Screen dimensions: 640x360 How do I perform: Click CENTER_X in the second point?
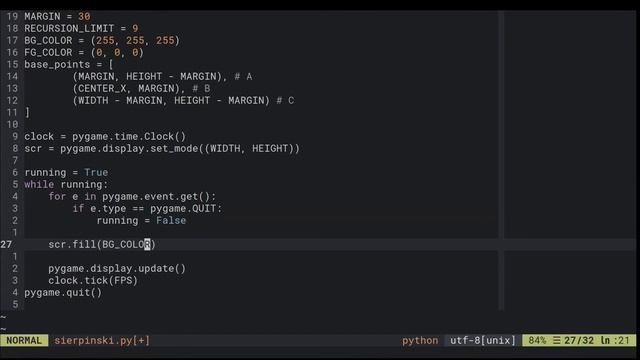[x=102, y=88]
